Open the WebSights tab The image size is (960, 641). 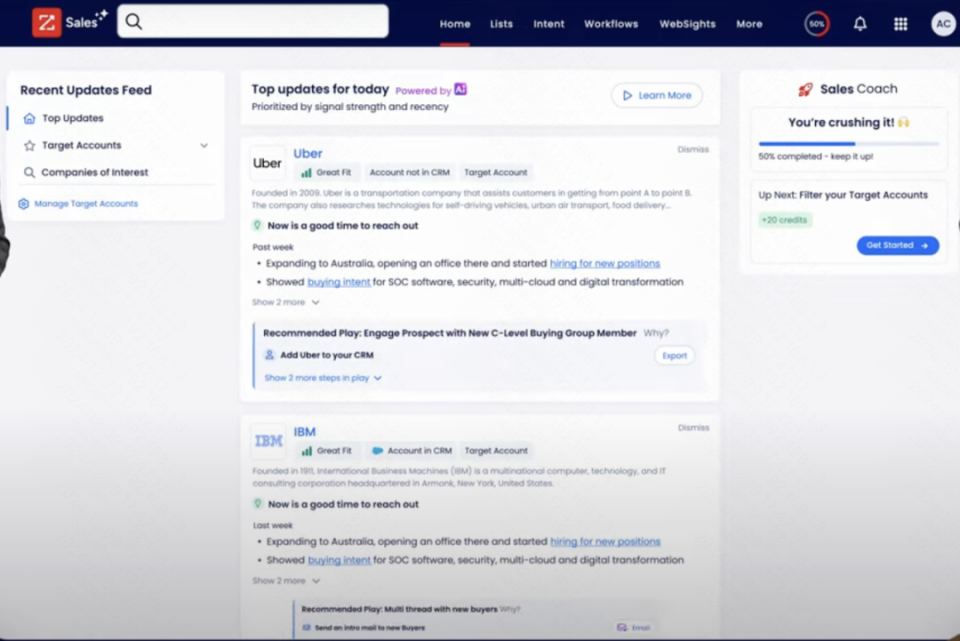tap(687, 24)
